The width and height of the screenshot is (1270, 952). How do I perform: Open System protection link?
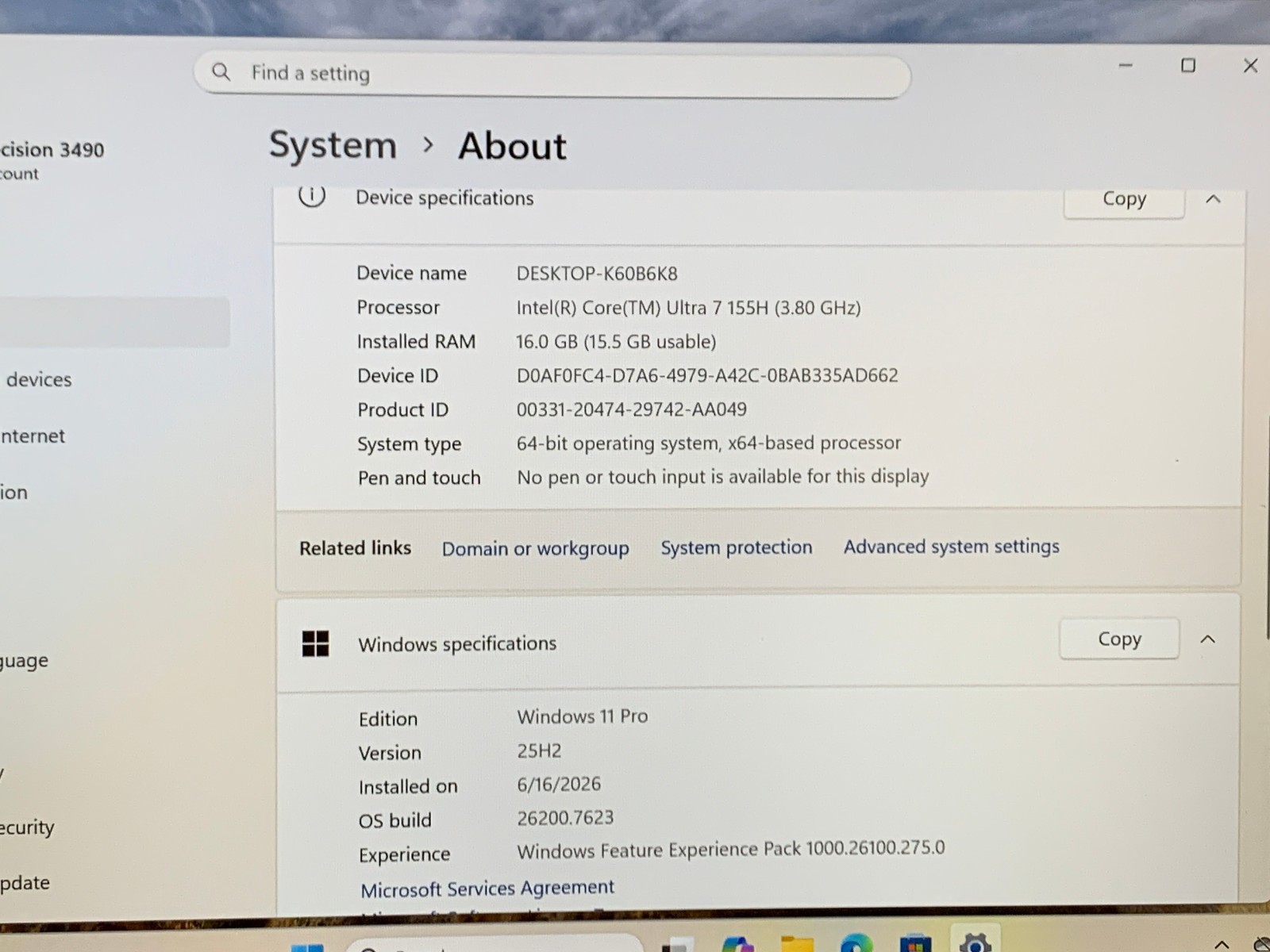(x=737, y=547)
